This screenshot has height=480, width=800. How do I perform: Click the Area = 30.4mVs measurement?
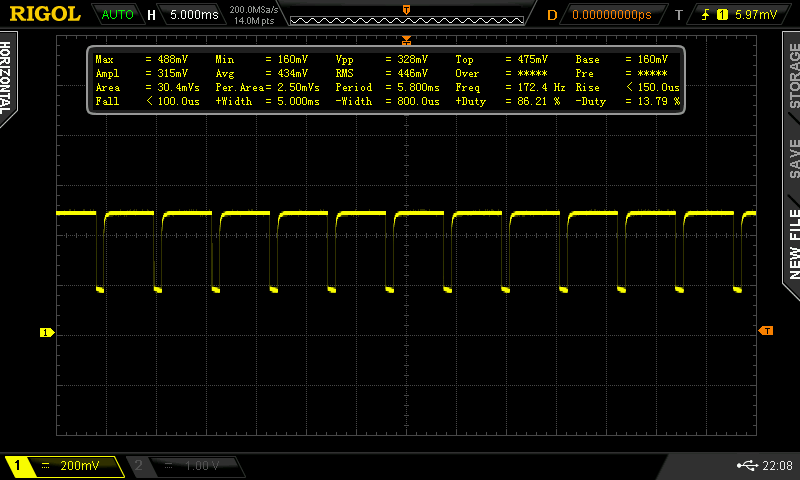(147, 87)
